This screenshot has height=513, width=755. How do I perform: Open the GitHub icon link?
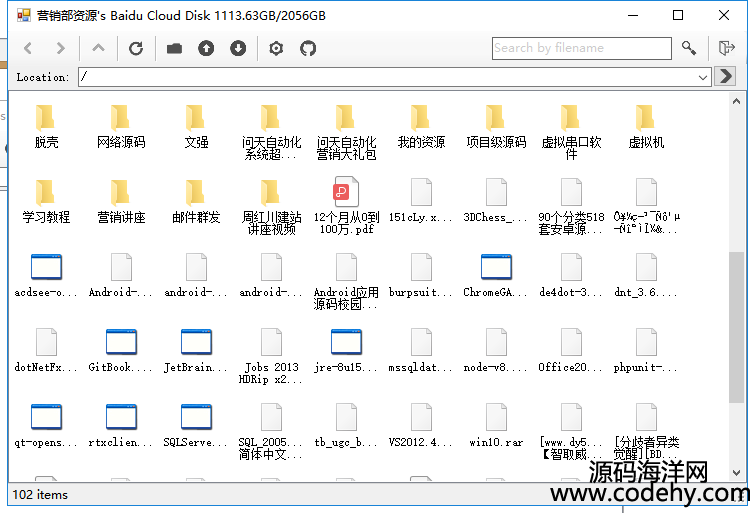pyautogui.click(x=308, y=48)
